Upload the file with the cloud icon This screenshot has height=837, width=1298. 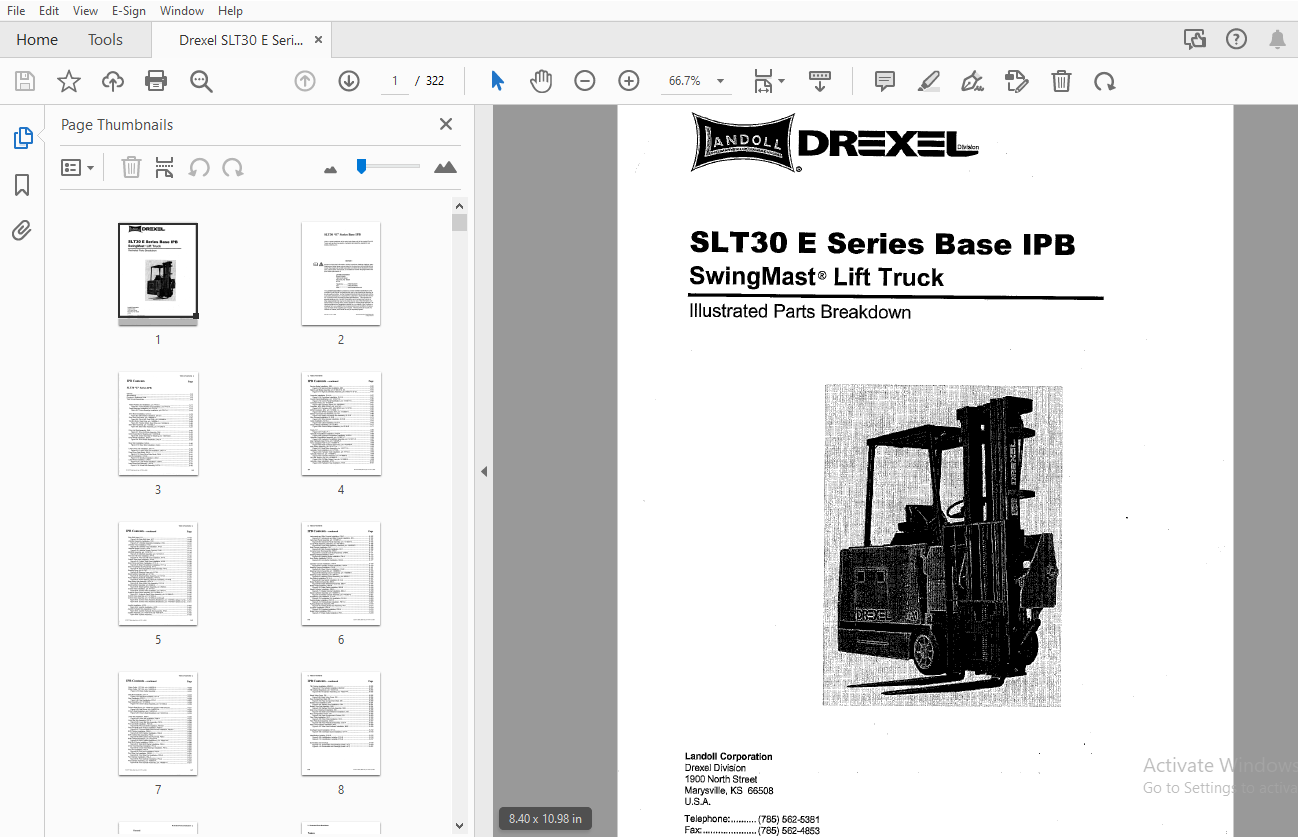click(113, 81)
